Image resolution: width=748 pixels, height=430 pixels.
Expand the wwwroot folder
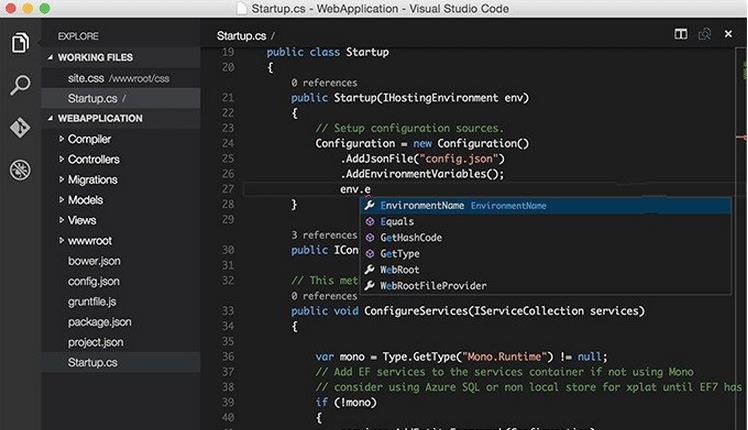tap(62, 241)
